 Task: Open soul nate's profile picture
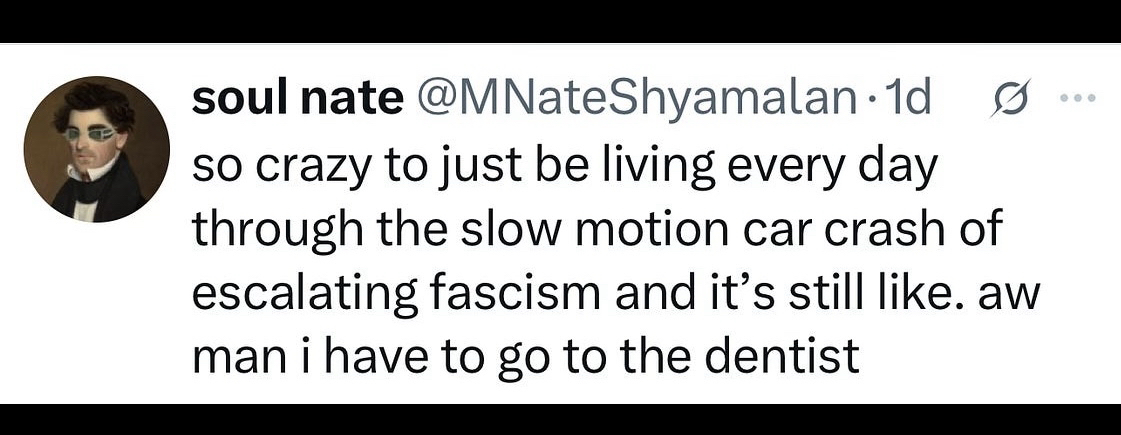(97, 146)
